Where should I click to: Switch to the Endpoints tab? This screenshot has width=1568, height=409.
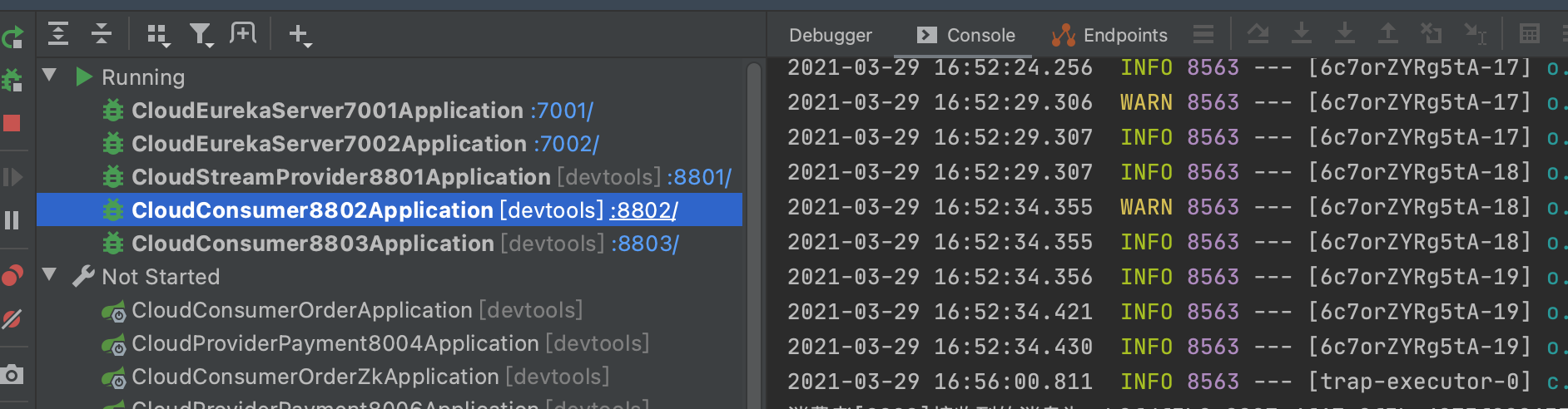pos(1109,35)
